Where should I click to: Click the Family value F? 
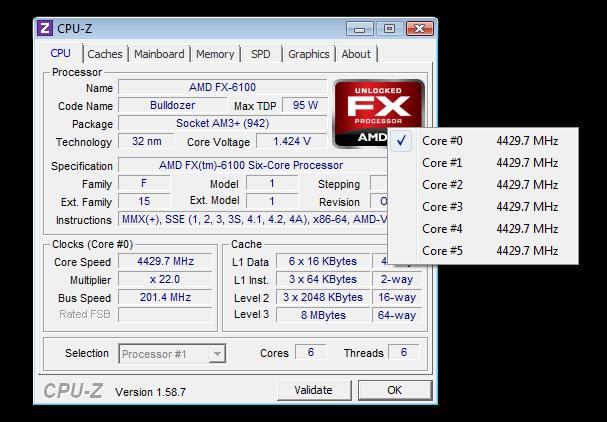(x=144, y=183)
